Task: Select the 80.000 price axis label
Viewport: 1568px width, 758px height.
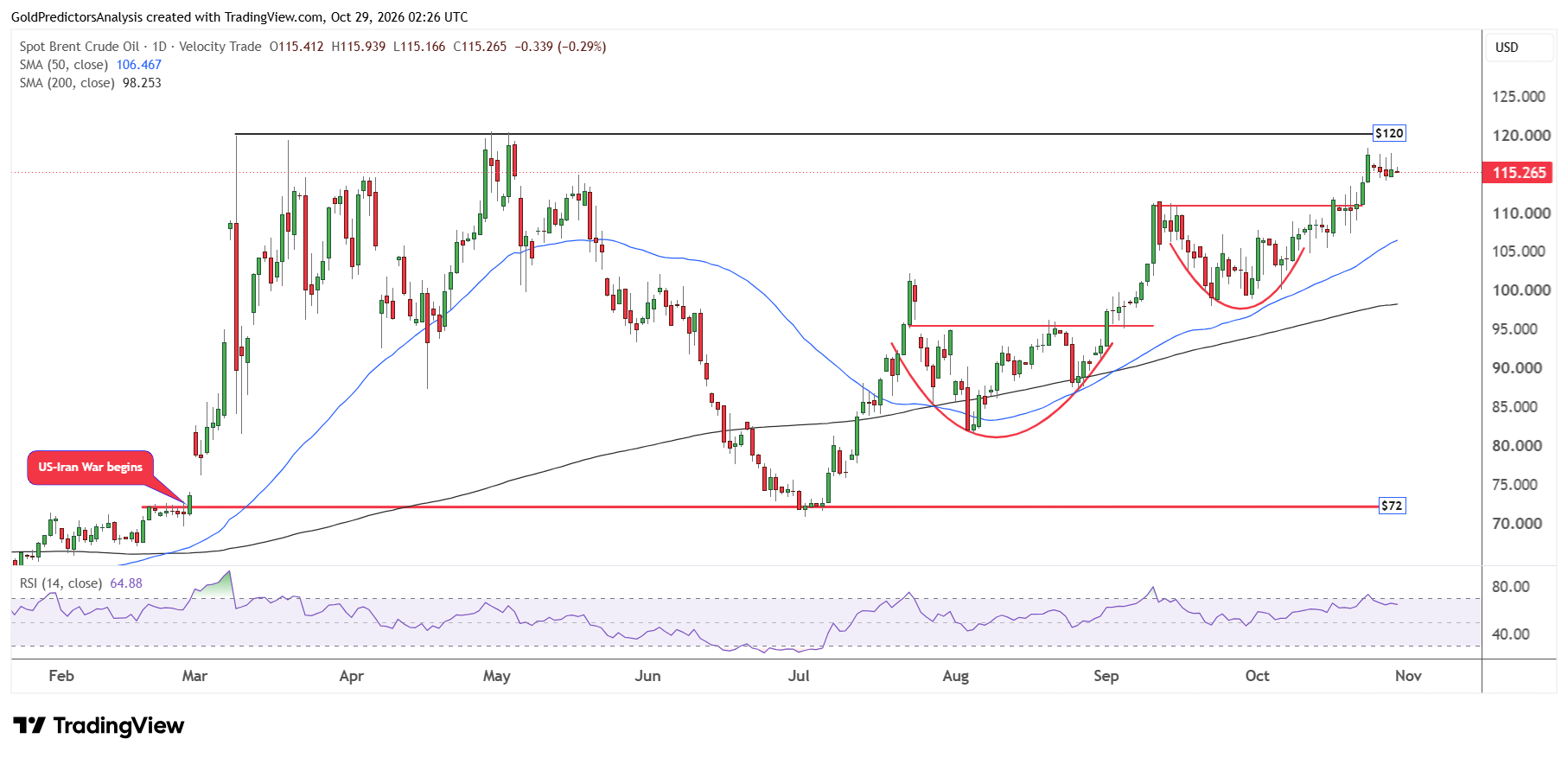Action: pyautogui.click(x=1517, y=446)
